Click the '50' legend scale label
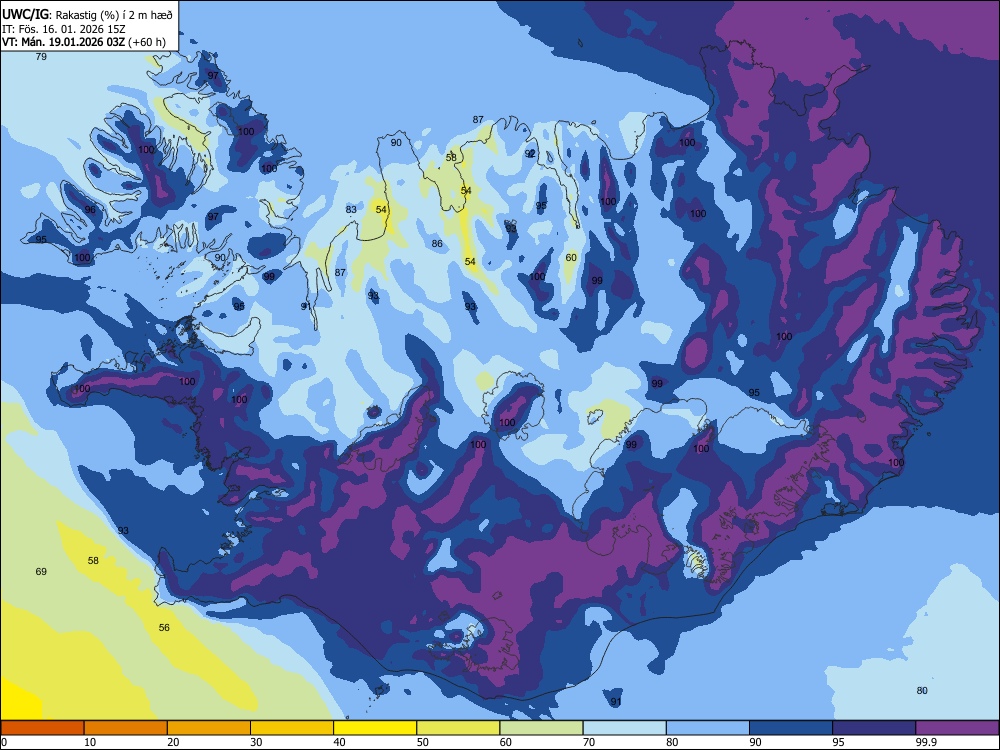Screen dimensions: 1000x750 [x=423, y=742]
